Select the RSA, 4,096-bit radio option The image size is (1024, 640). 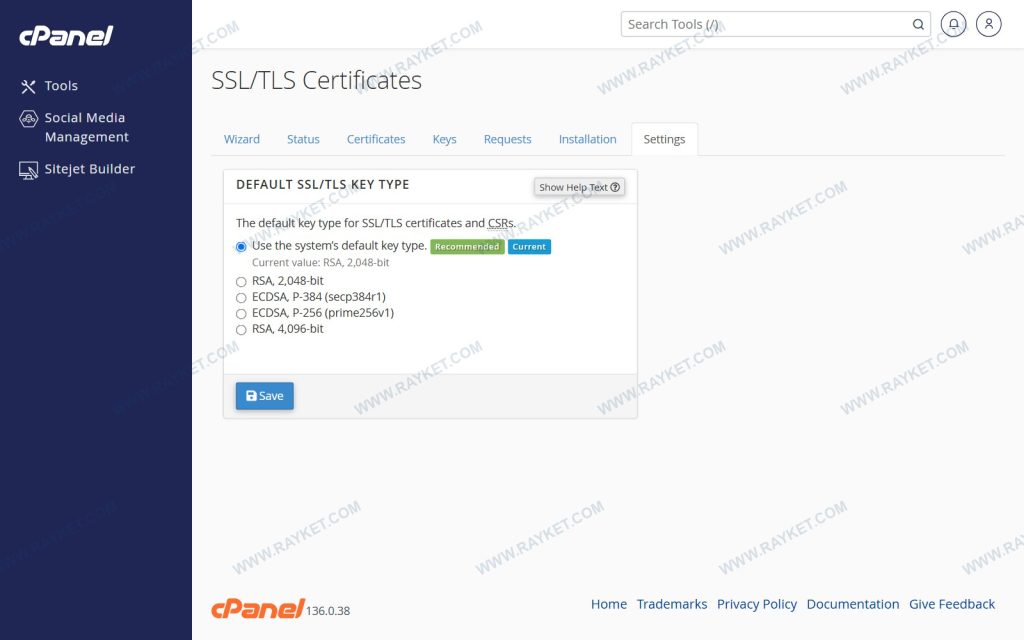click(241, 330)
